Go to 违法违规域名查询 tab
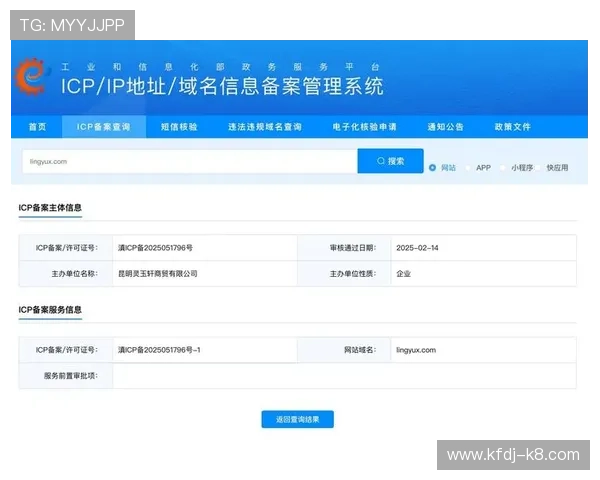 tap(265, 127)
